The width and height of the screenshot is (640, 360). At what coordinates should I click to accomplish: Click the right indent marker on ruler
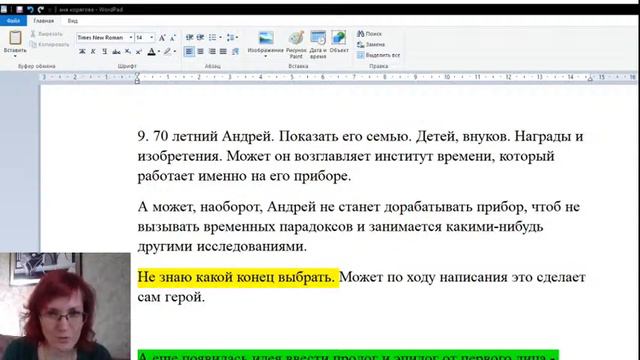pyautogui.click(x=590, y=79)
